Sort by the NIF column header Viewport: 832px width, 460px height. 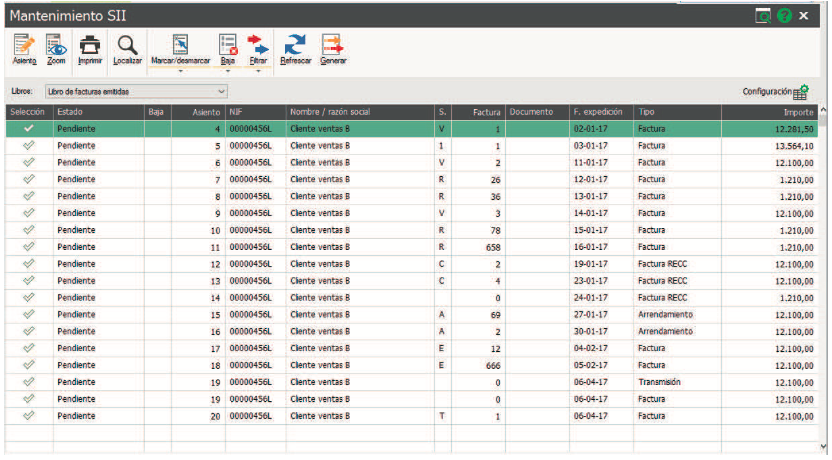[255, 112]
